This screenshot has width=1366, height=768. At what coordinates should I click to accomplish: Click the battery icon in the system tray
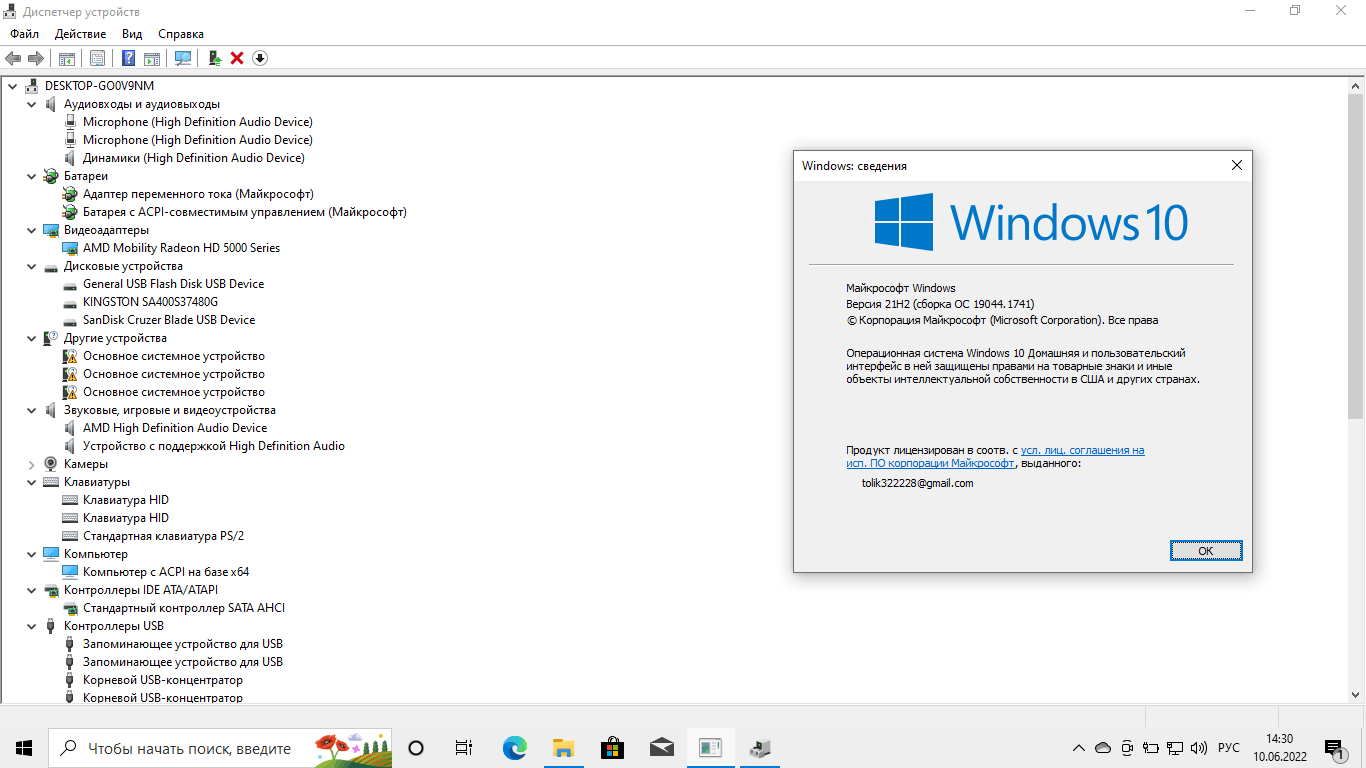coord(1151,748)
